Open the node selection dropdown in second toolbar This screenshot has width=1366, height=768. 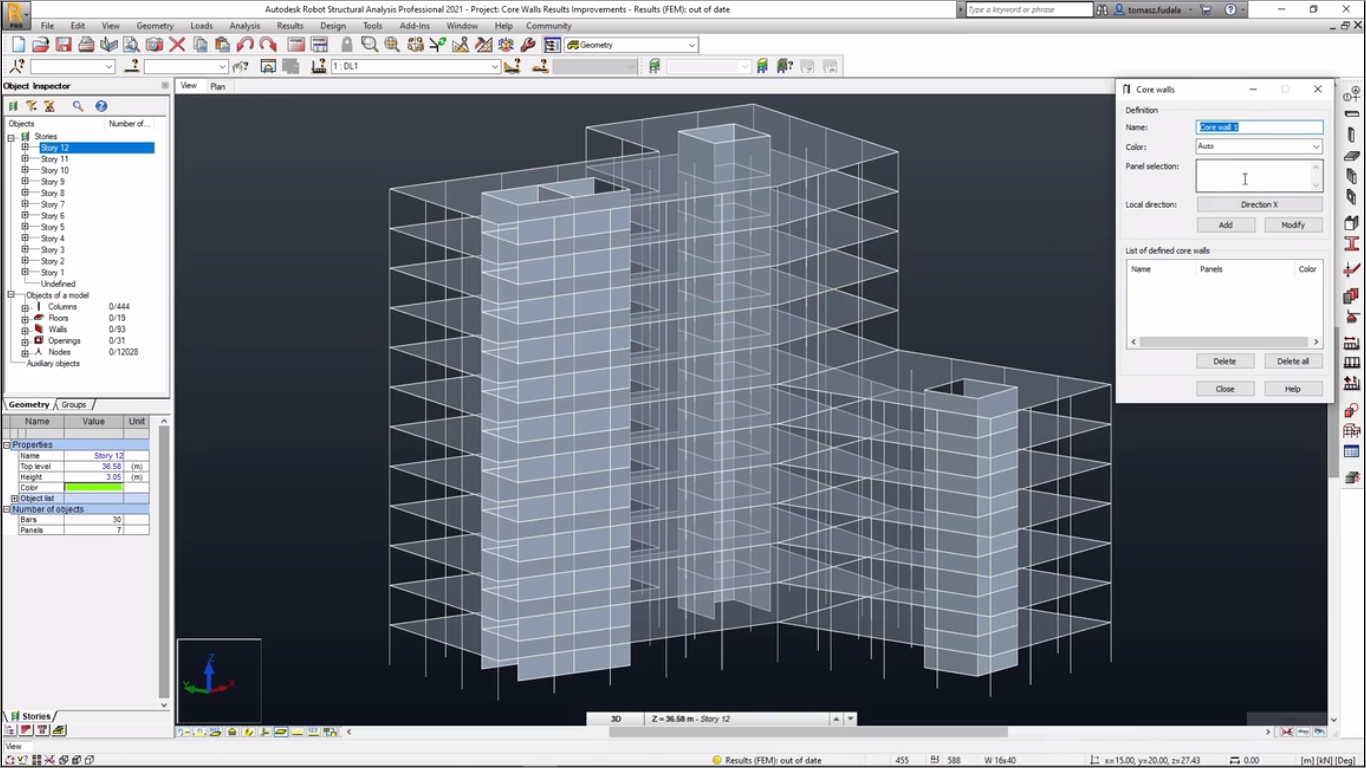[108, 66]
